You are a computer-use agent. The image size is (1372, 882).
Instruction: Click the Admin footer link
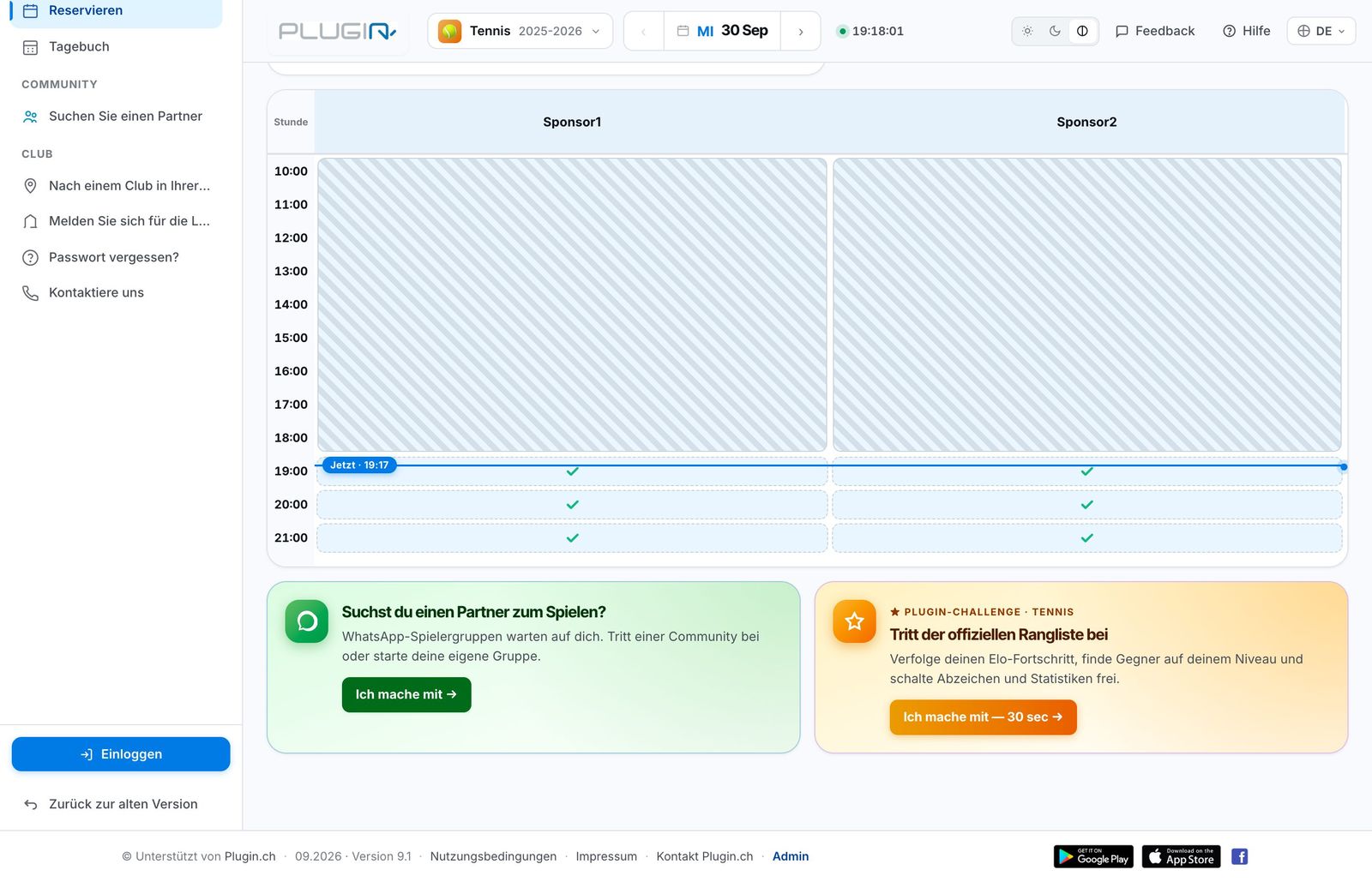791,856
